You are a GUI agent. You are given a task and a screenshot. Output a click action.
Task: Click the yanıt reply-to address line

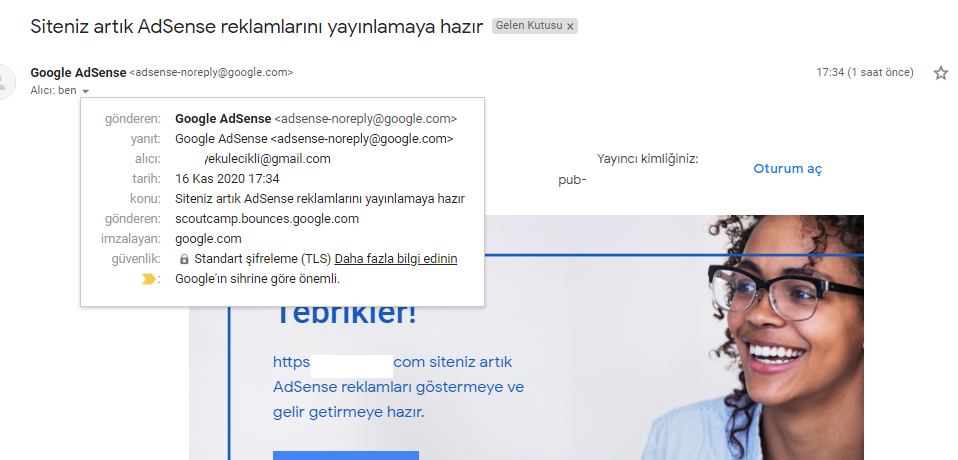pos(314,139)
